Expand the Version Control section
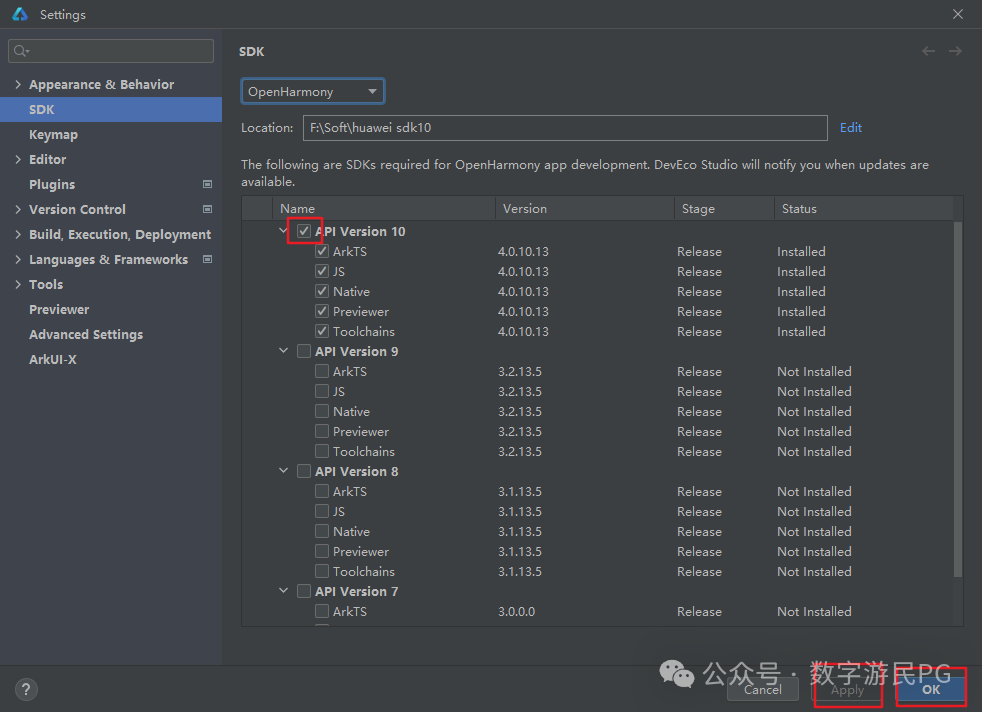Screen dimensions: 982x712 (x=18, y=209)
